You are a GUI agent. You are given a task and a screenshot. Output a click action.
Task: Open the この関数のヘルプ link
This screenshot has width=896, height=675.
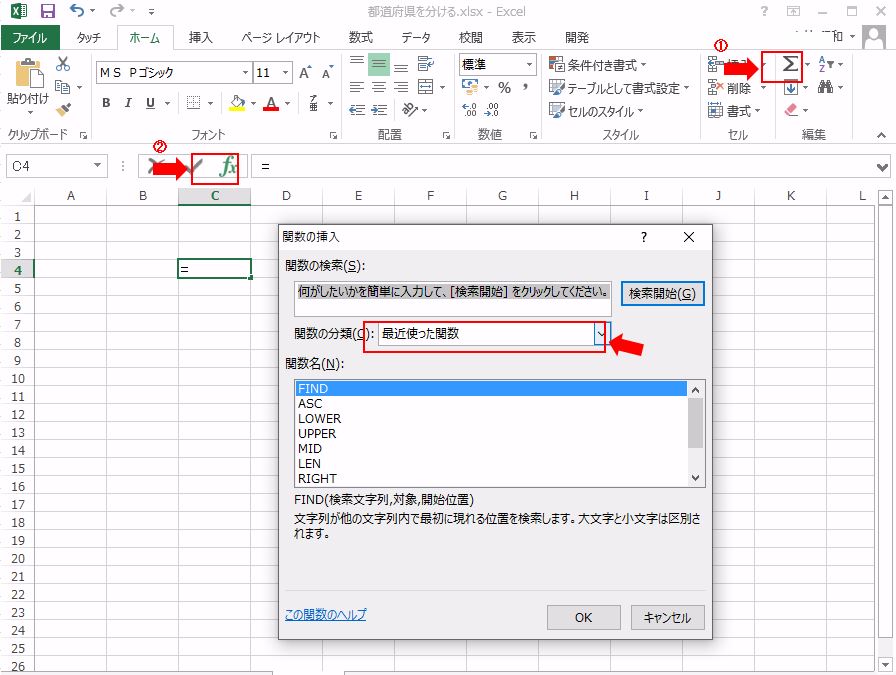tap(325, 614)
